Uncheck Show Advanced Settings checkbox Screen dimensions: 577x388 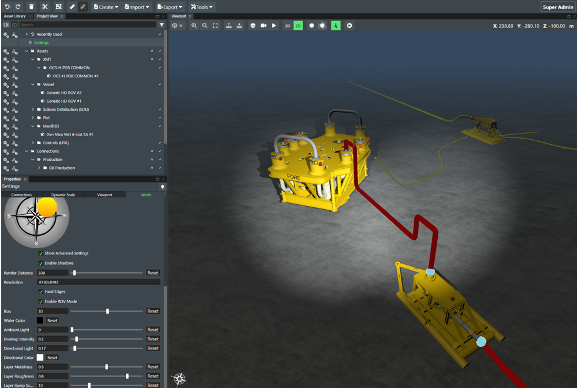41,254
